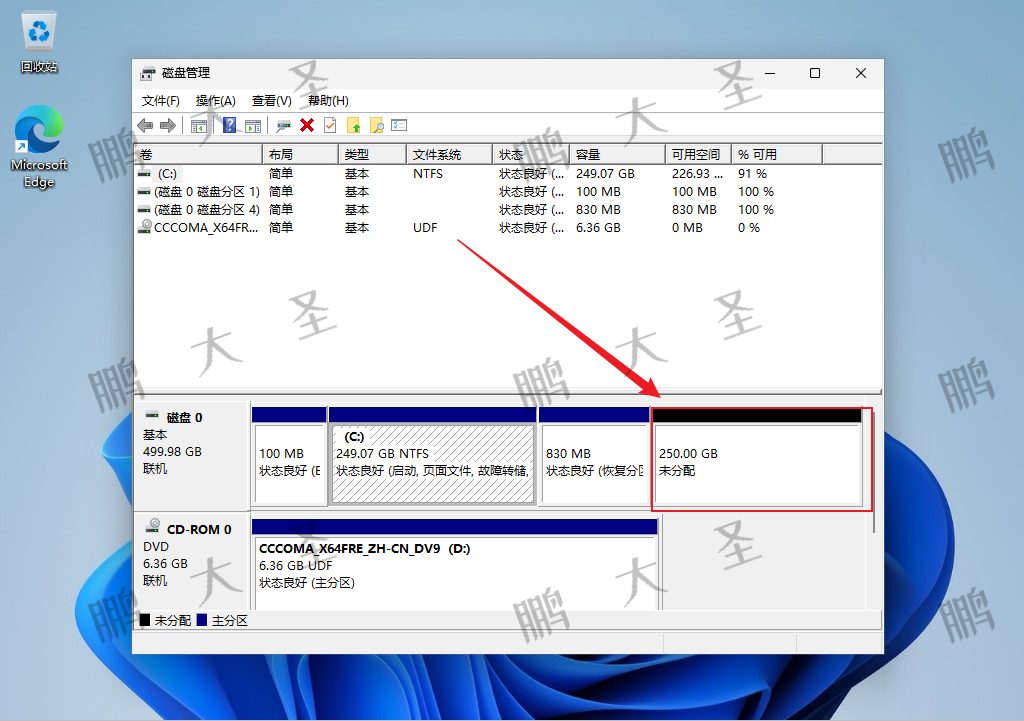Sort by the 卷 column header
The width and height of the screenshot is (1024, 721).
(x=198, y=154)
